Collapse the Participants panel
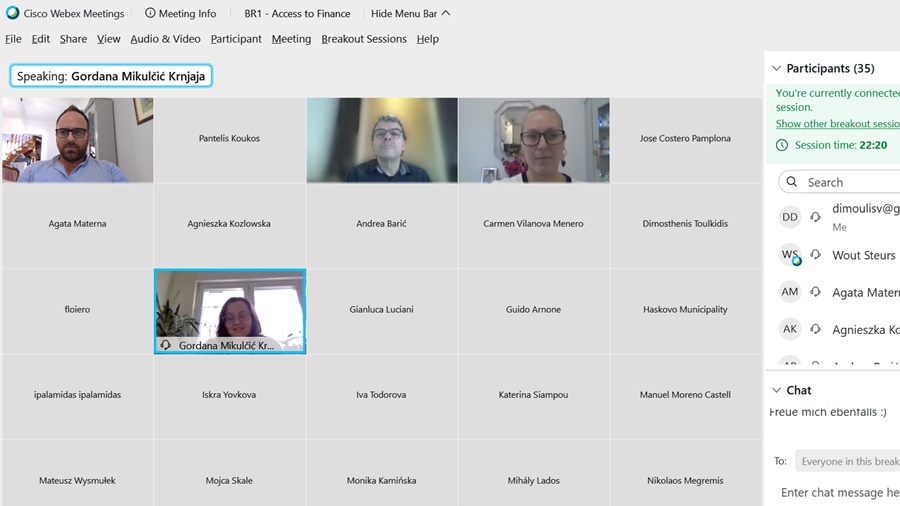This screenshot has height=506, width=900. 776,68
